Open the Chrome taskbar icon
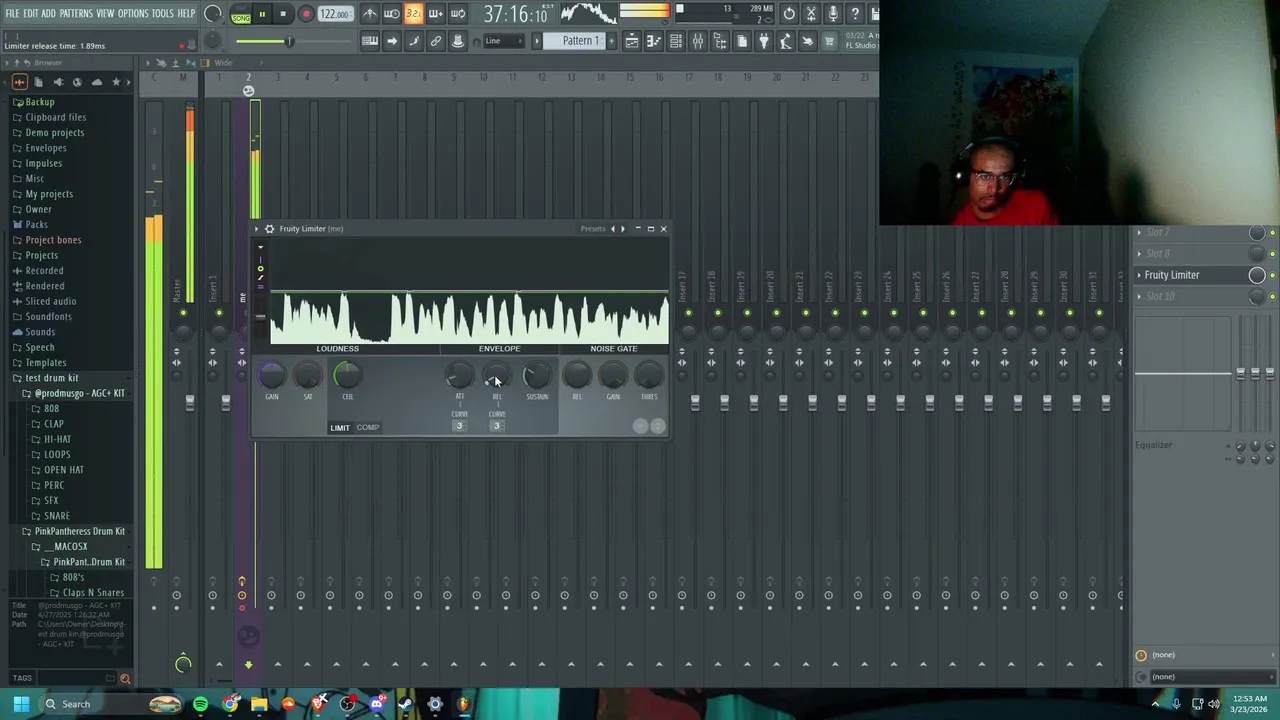1280x720 pixels. click(231, 704)
